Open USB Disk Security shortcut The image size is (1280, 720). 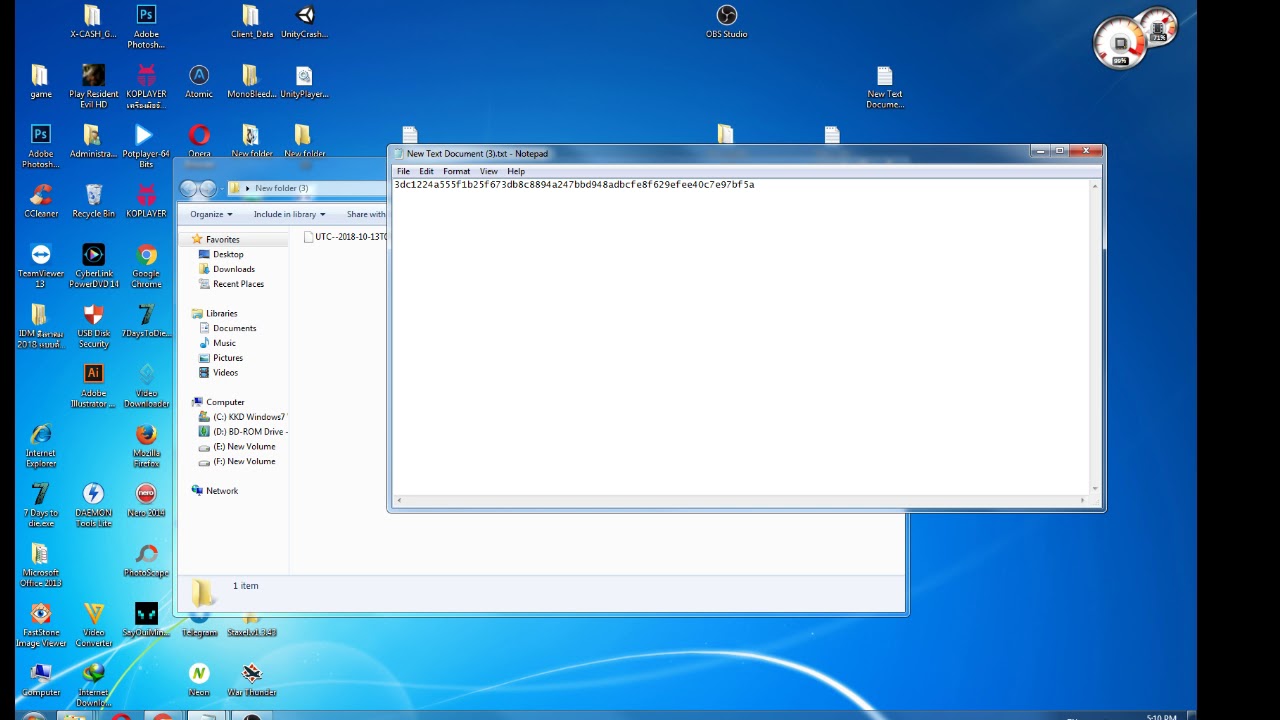pos(93,326)
